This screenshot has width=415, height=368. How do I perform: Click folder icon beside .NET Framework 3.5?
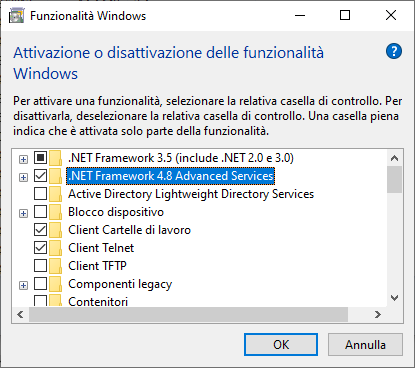click(55, 158)
